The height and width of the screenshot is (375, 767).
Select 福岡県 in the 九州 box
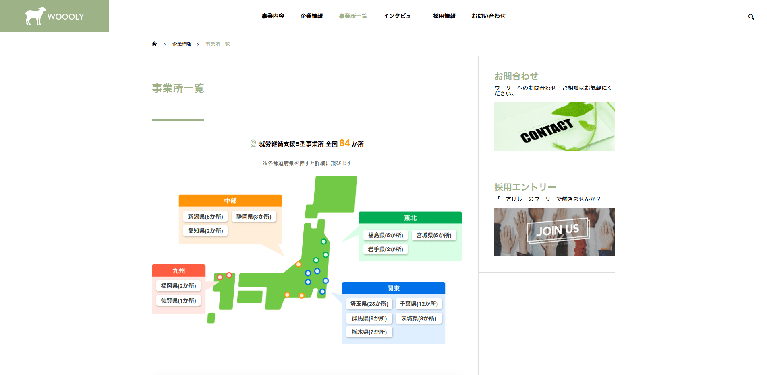pos(178,286)
